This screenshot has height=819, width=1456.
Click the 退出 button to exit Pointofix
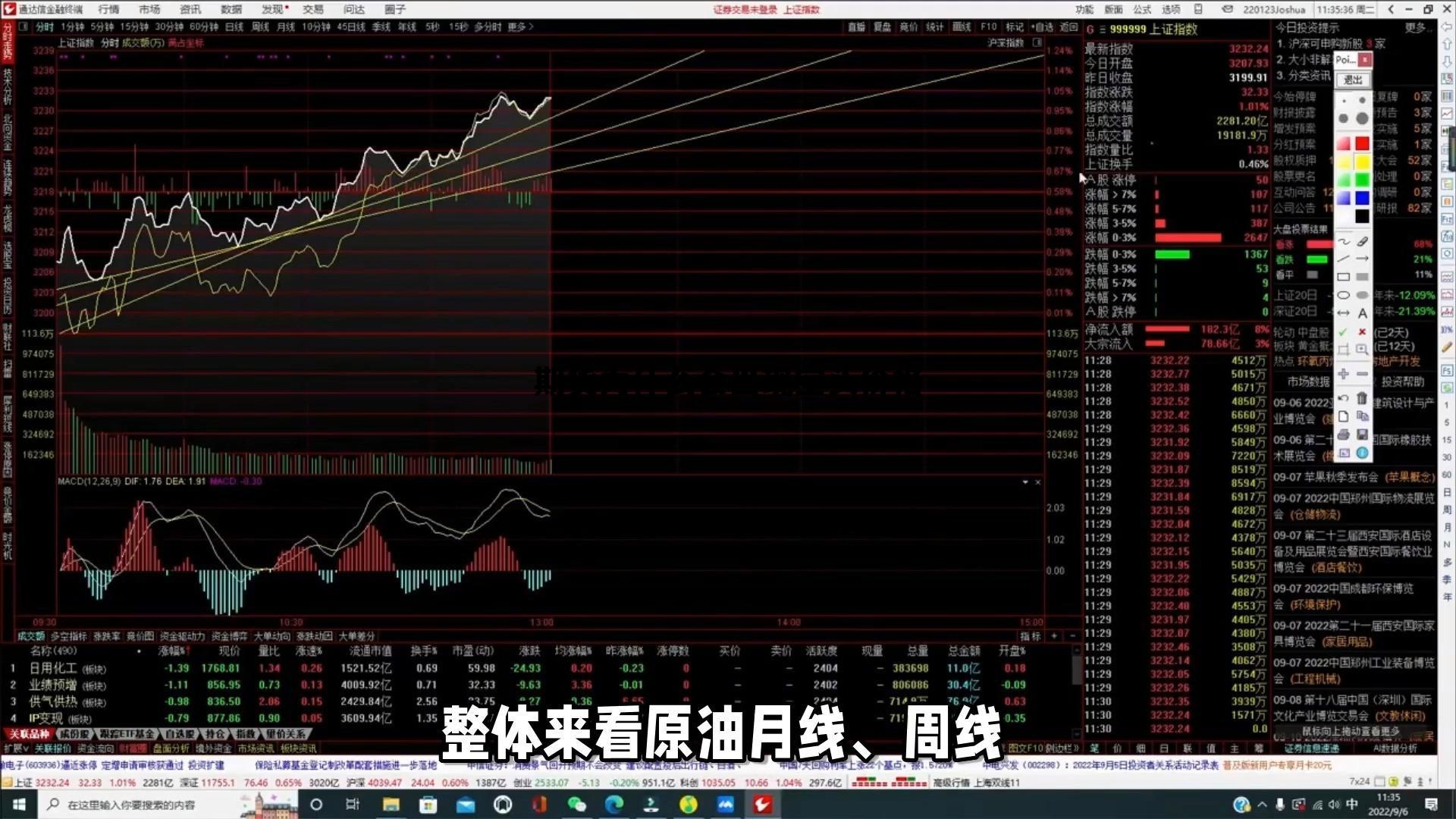click(1354, 80)
